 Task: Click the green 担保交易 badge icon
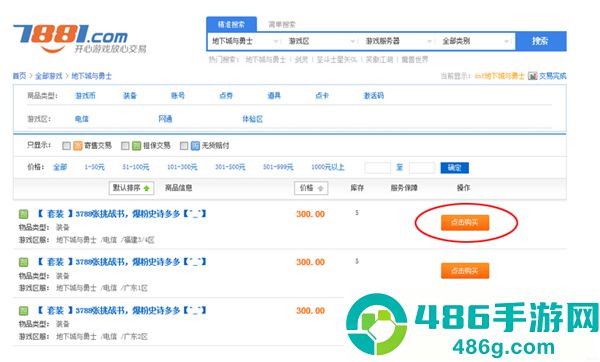click(x=136, y=146)
